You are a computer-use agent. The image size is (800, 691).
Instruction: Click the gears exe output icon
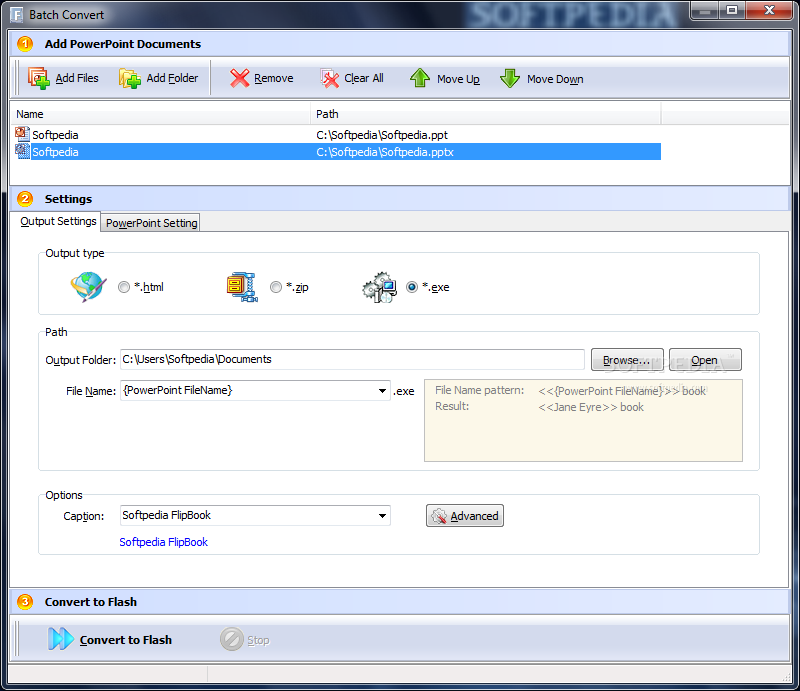tap(380, 287)
